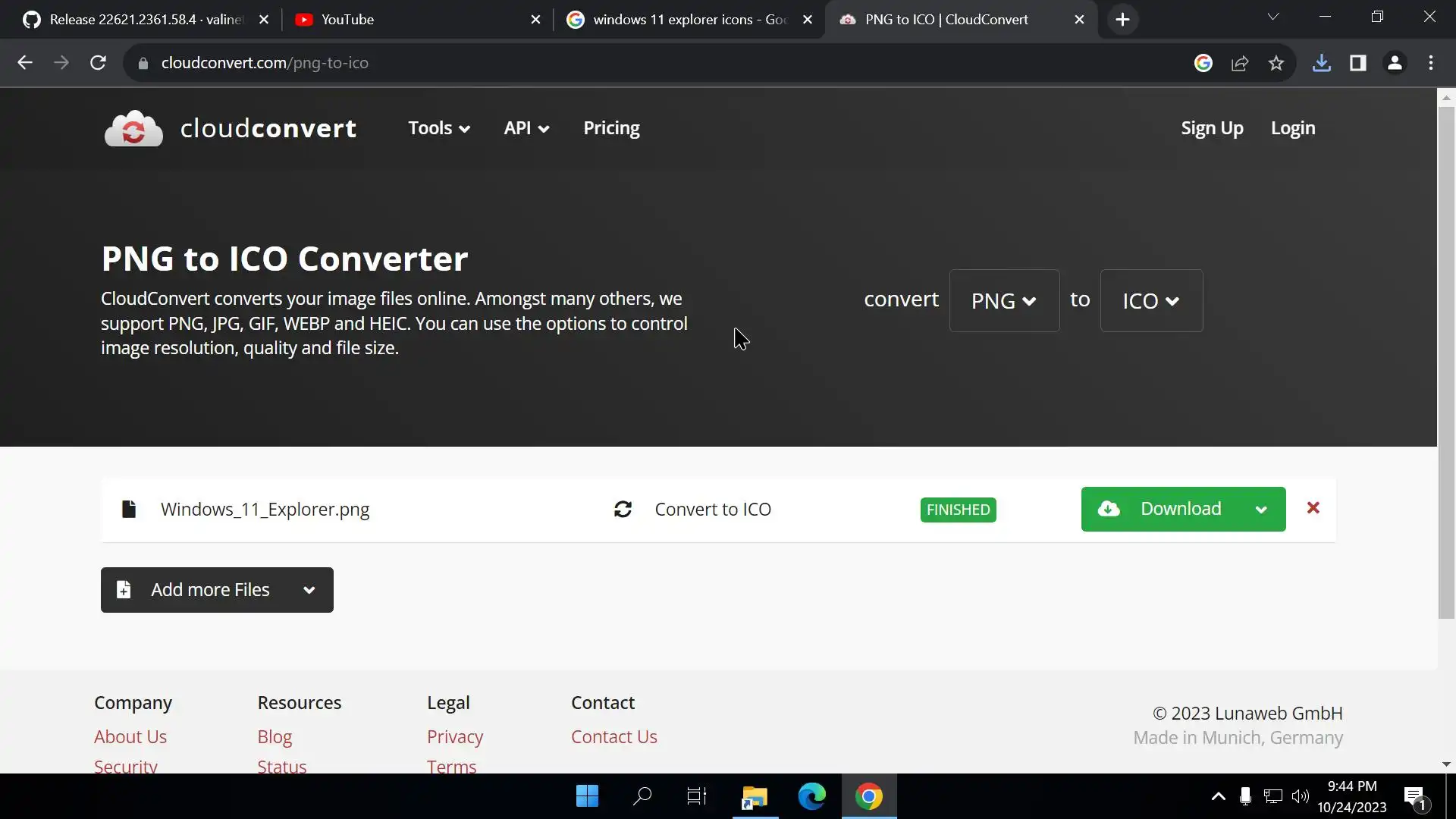1456x819 pixels.
Task: Reload the page via the refresh icon
Action: click(98, 63)
